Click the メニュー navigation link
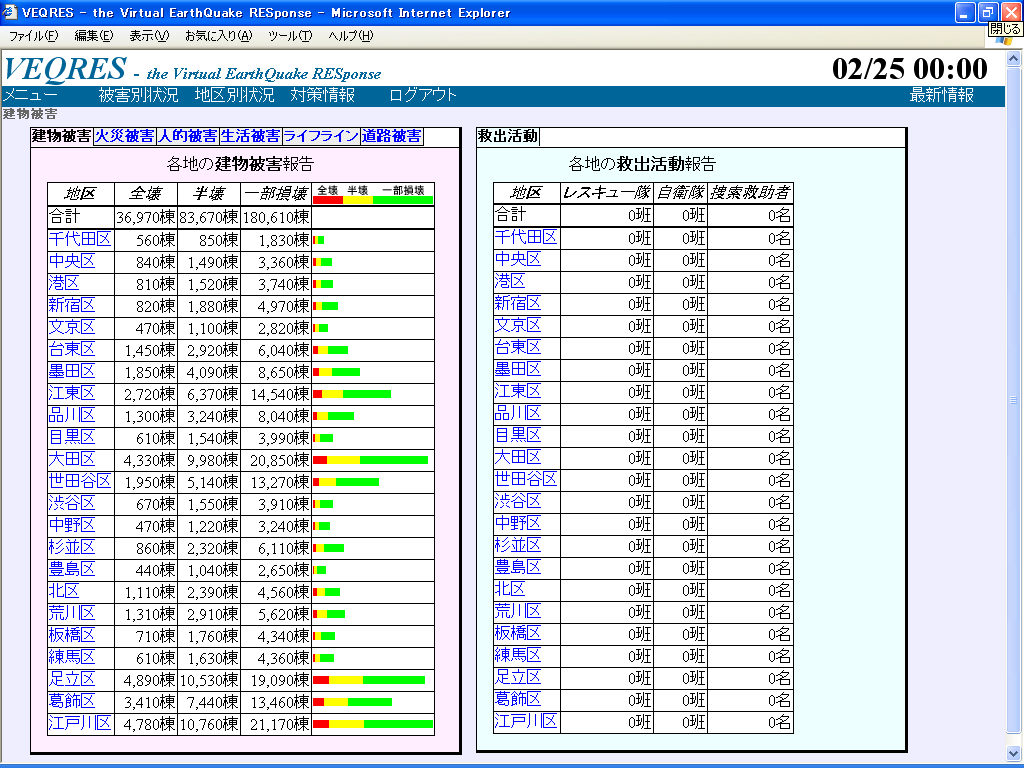Screen dimensions: 1024x768 pos(30,96)
